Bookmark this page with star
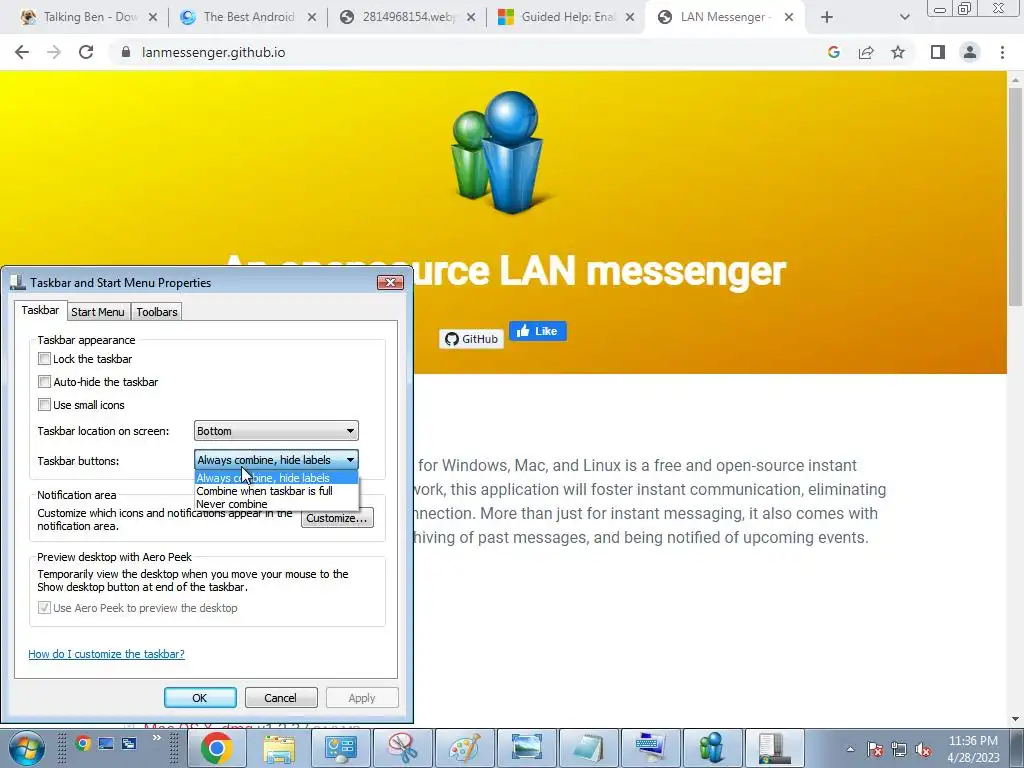Screen dimensions: 1024x768 (898, 52)
